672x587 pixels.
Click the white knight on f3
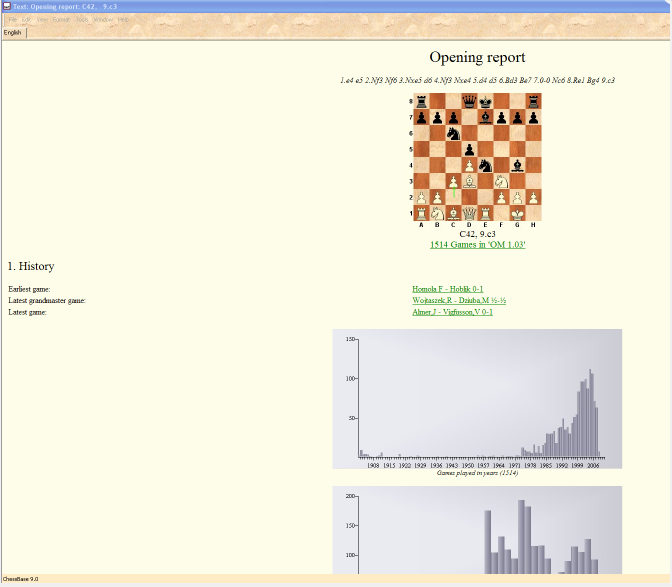click(x=501, y=181)
